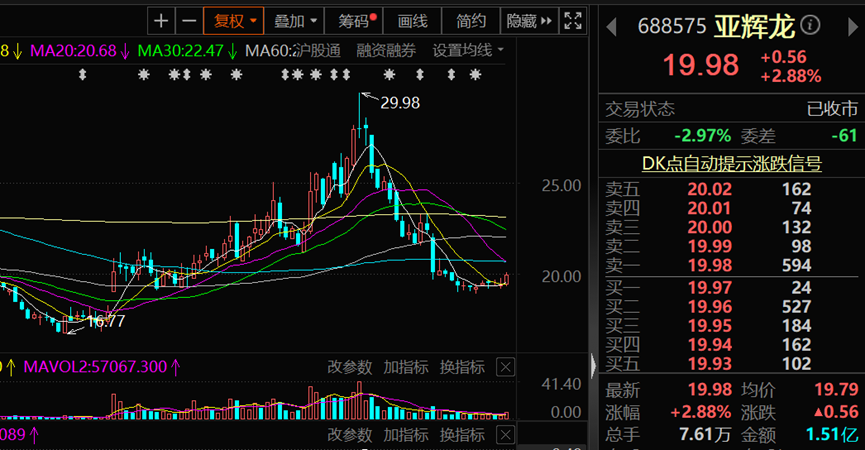Click the 16.77 low price label
865x450 pixels.
point(106,322)
